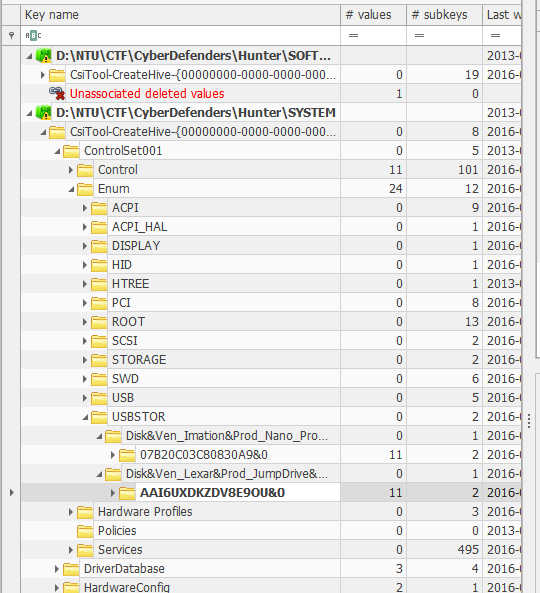Select the SCSI key

tap(124, 341)
